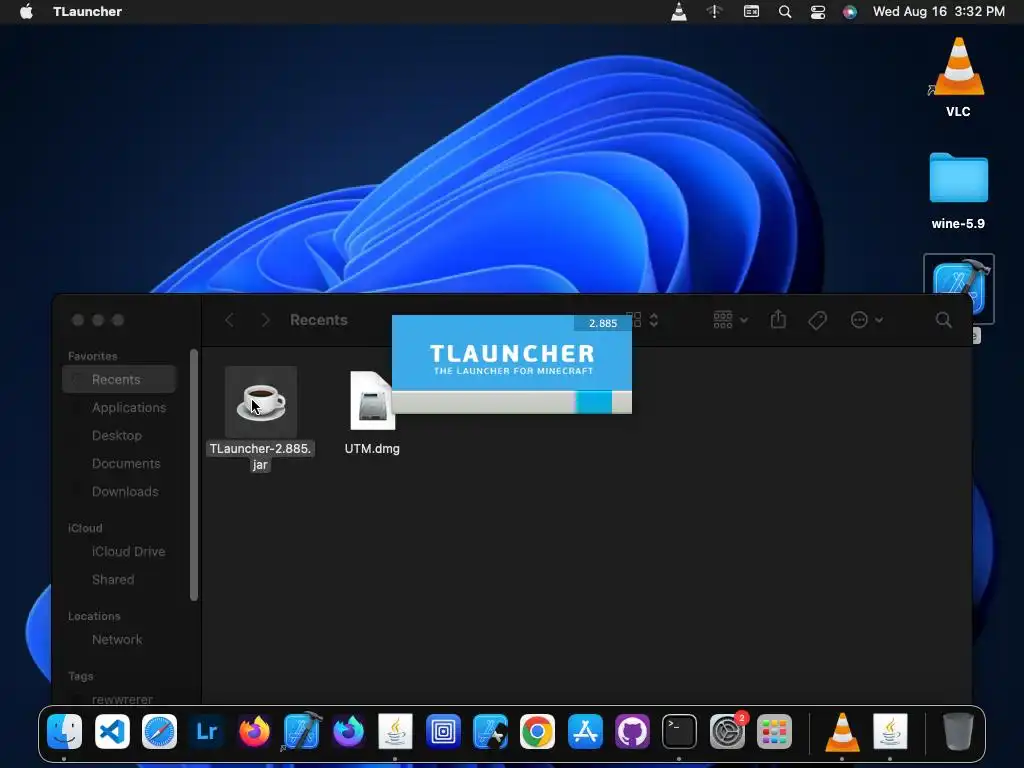
Task: Open System Settings in the Dock
Action: [x=727, y=731]
